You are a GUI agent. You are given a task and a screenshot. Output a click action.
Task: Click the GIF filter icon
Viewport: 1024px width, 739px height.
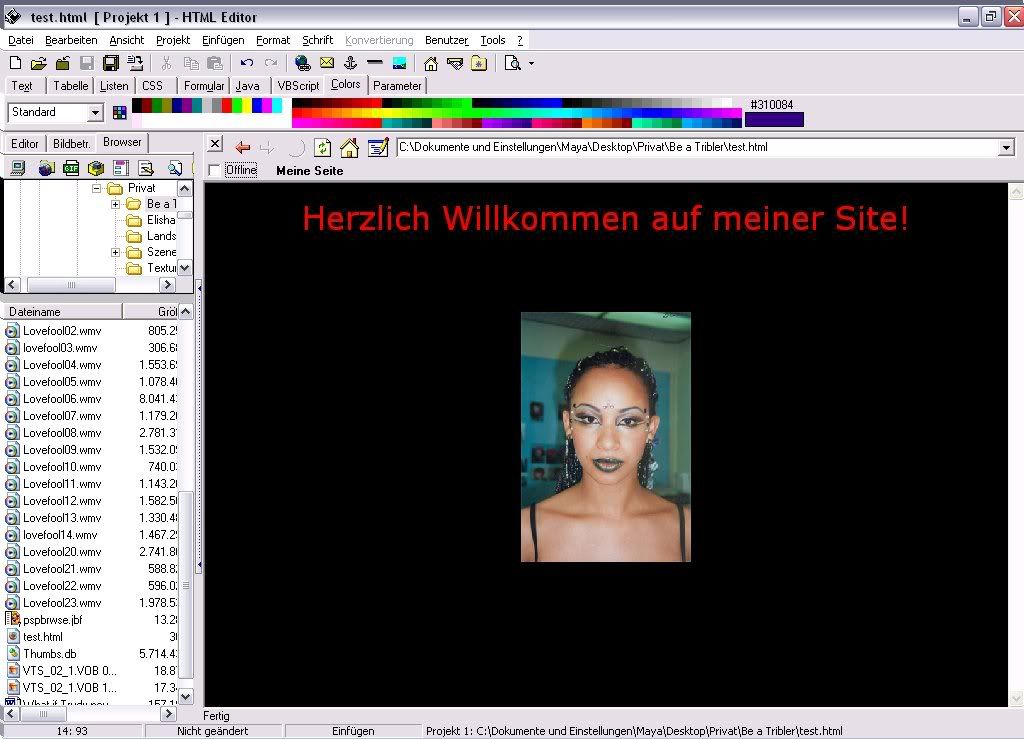tap(71, 168)
